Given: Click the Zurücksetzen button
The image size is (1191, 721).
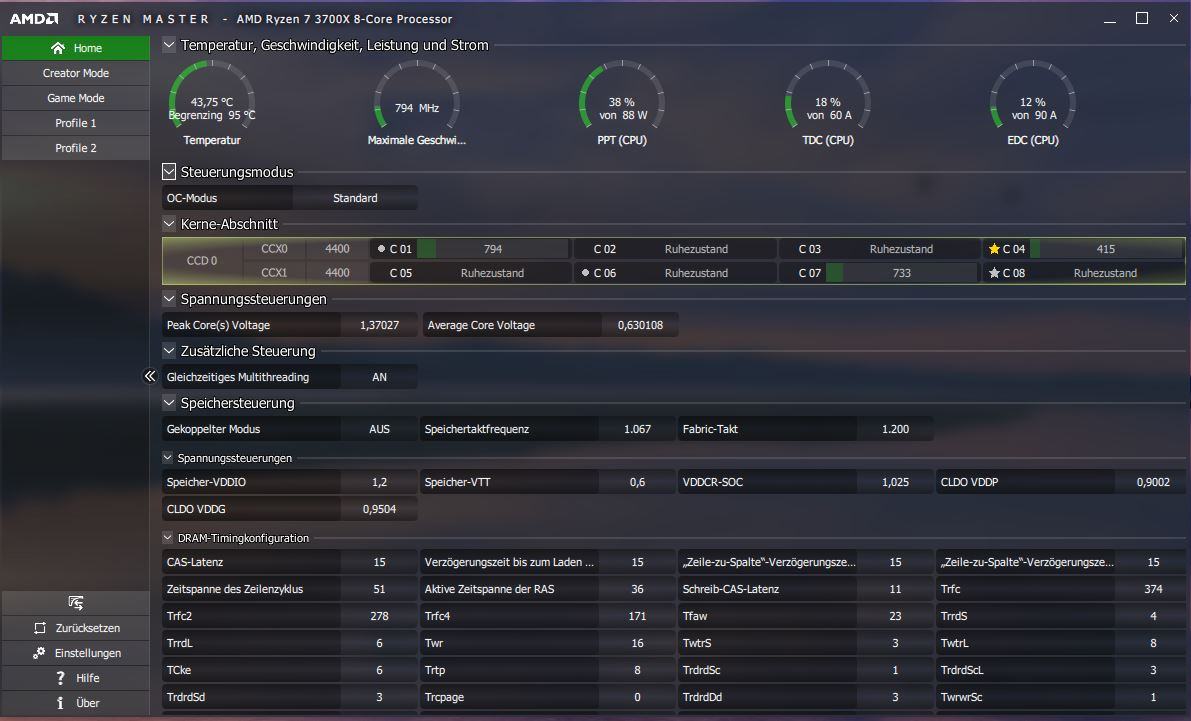Looking at the screenshot, I should (x=76, y=628).
